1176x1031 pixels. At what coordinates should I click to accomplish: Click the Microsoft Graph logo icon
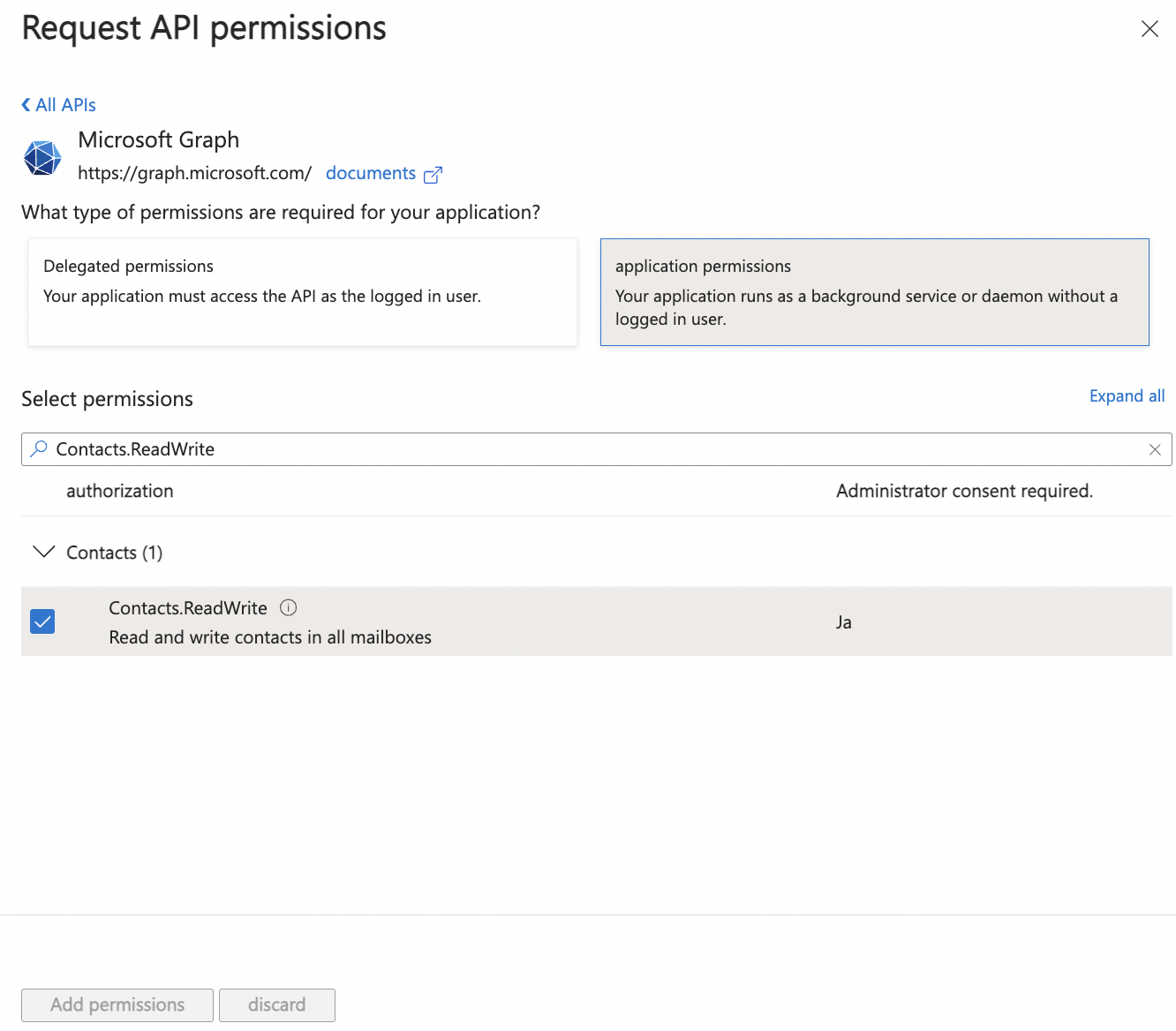42,158
